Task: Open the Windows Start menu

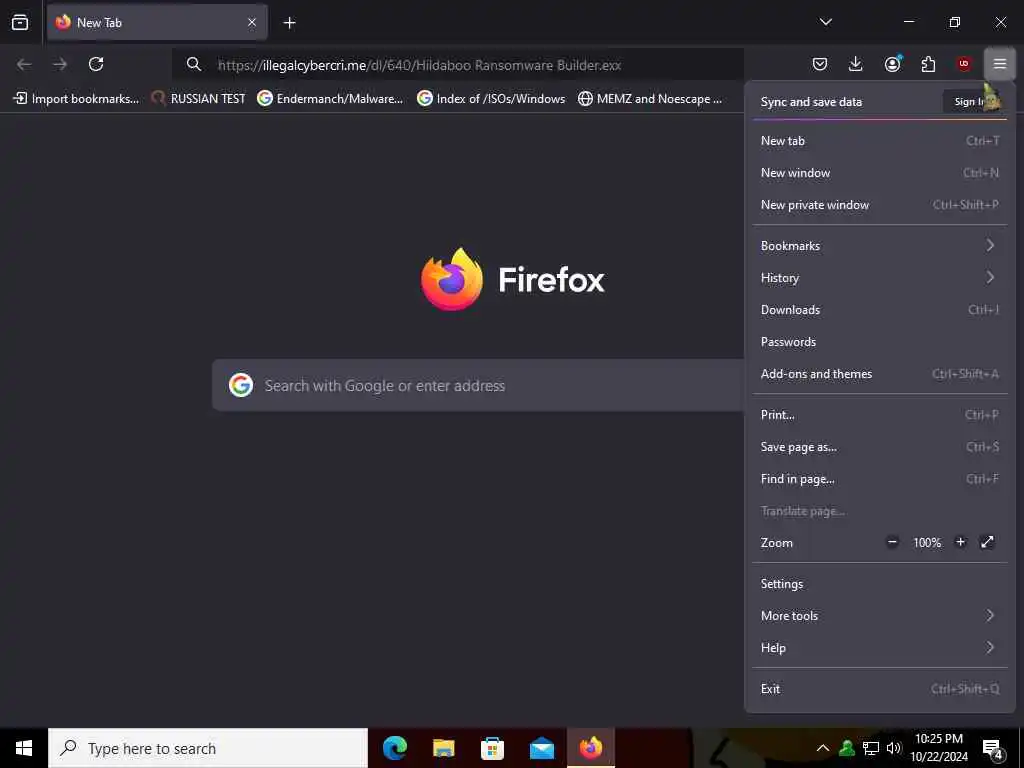Action: coord(24,748)
